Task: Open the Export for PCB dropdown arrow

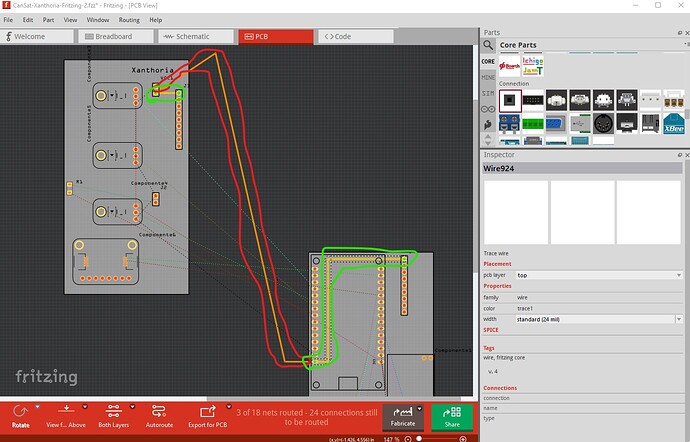Action: coord(229,407)
